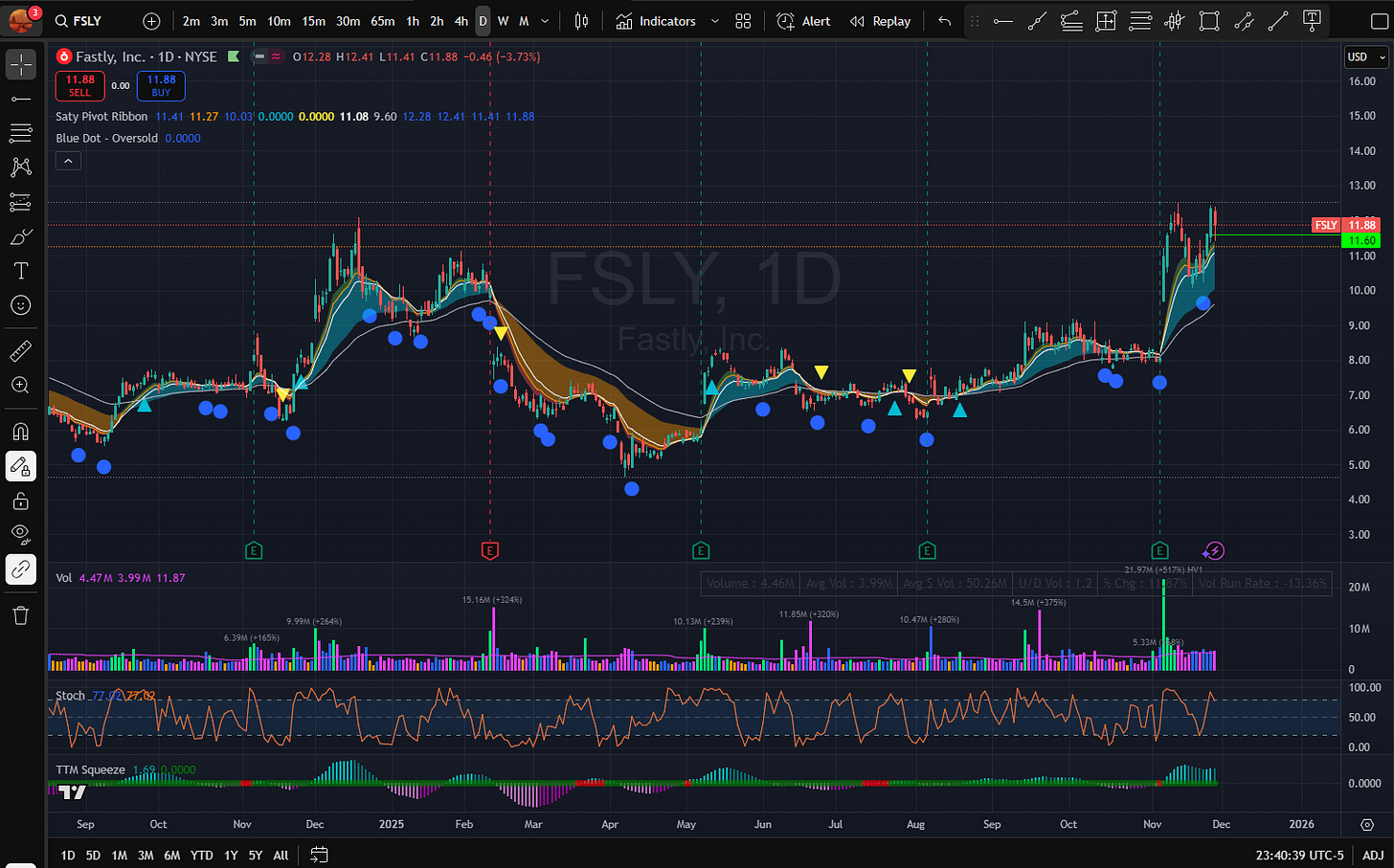
Task: Click the red earnings E marker
Action: tap(490, 550)
